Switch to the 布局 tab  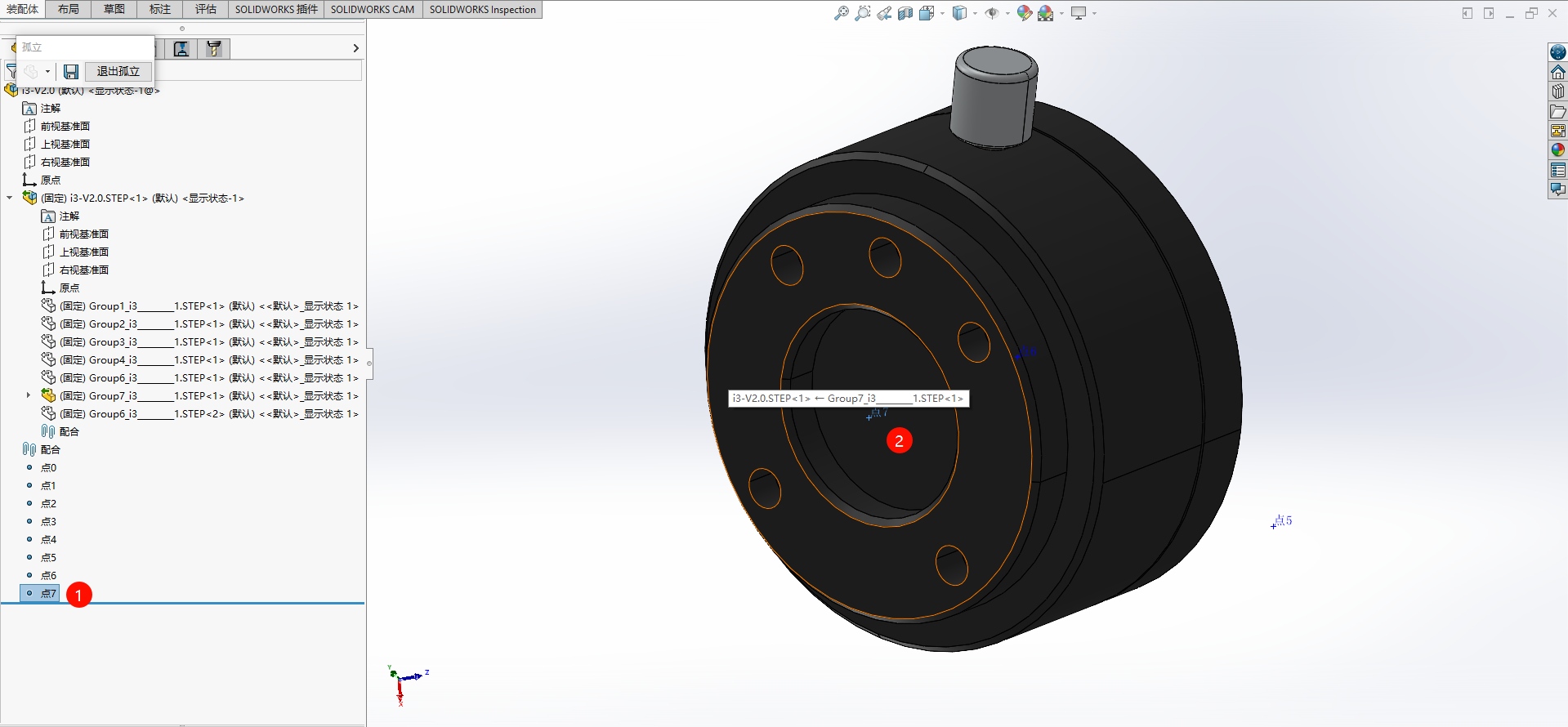point(69,9)
